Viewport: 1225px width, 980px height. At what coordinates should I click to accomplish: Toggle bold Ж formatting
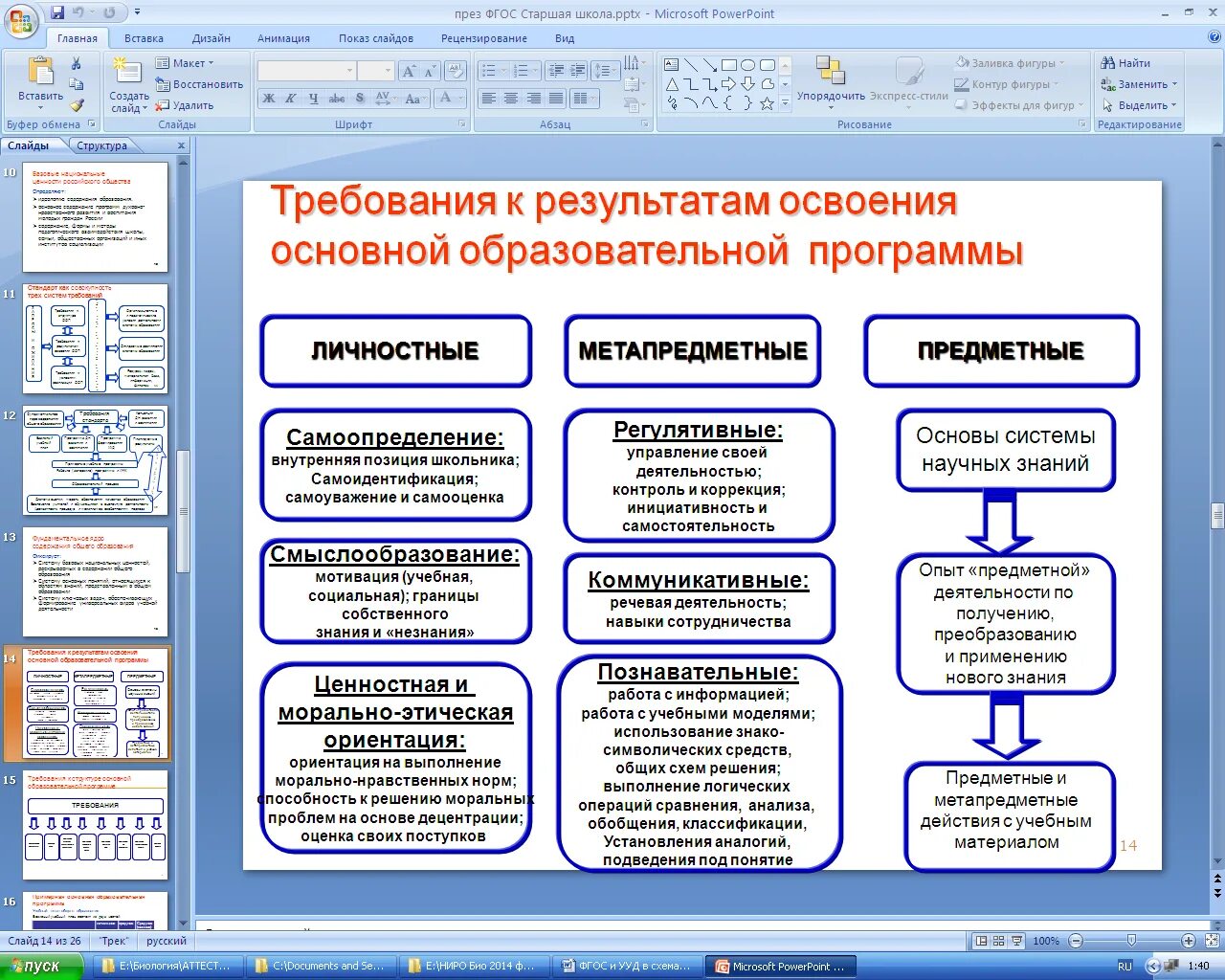point(269,99)
